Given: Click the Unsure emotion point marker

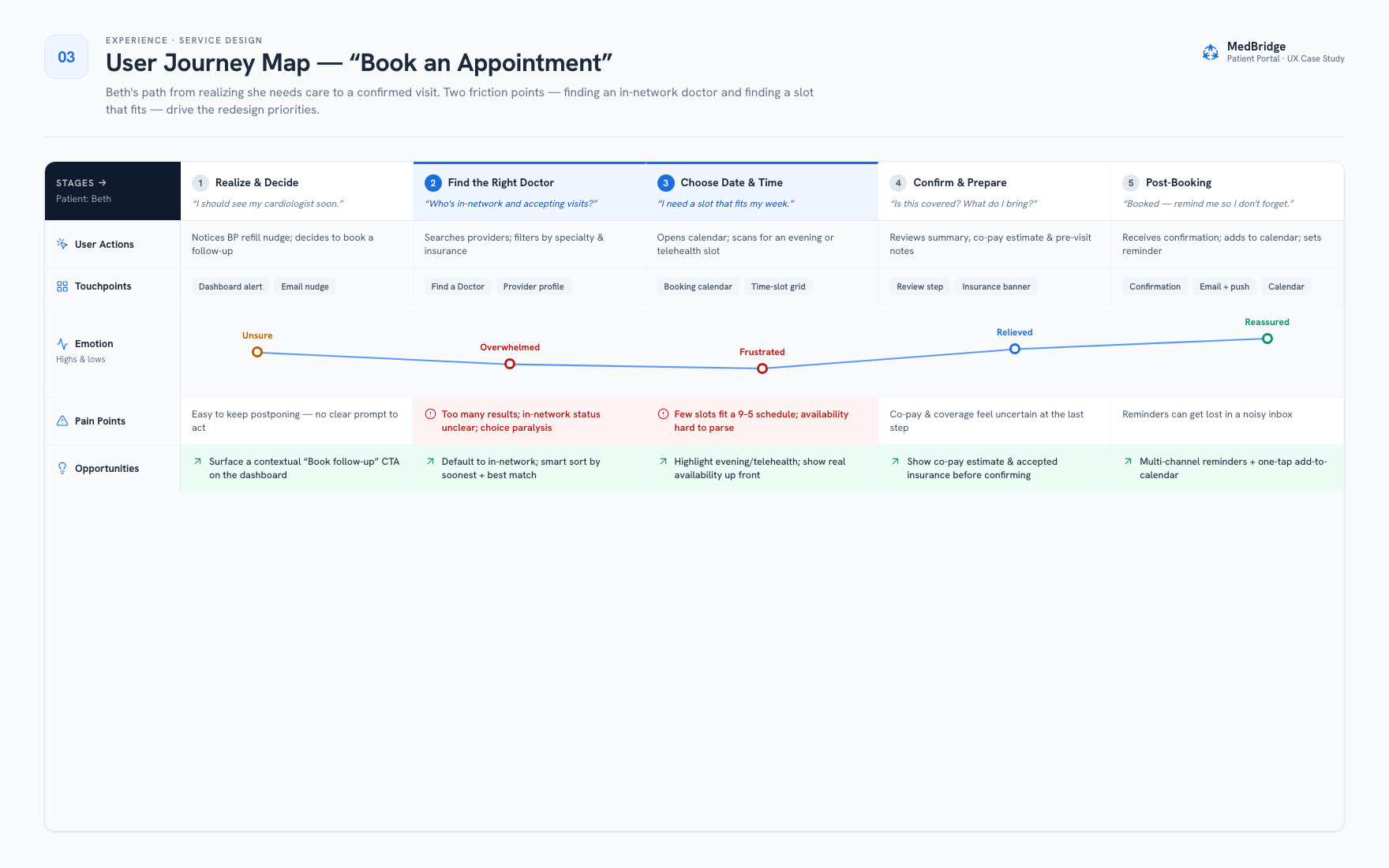Looking at the screenshot, I should pyautogui.click(x=257, y=352).
